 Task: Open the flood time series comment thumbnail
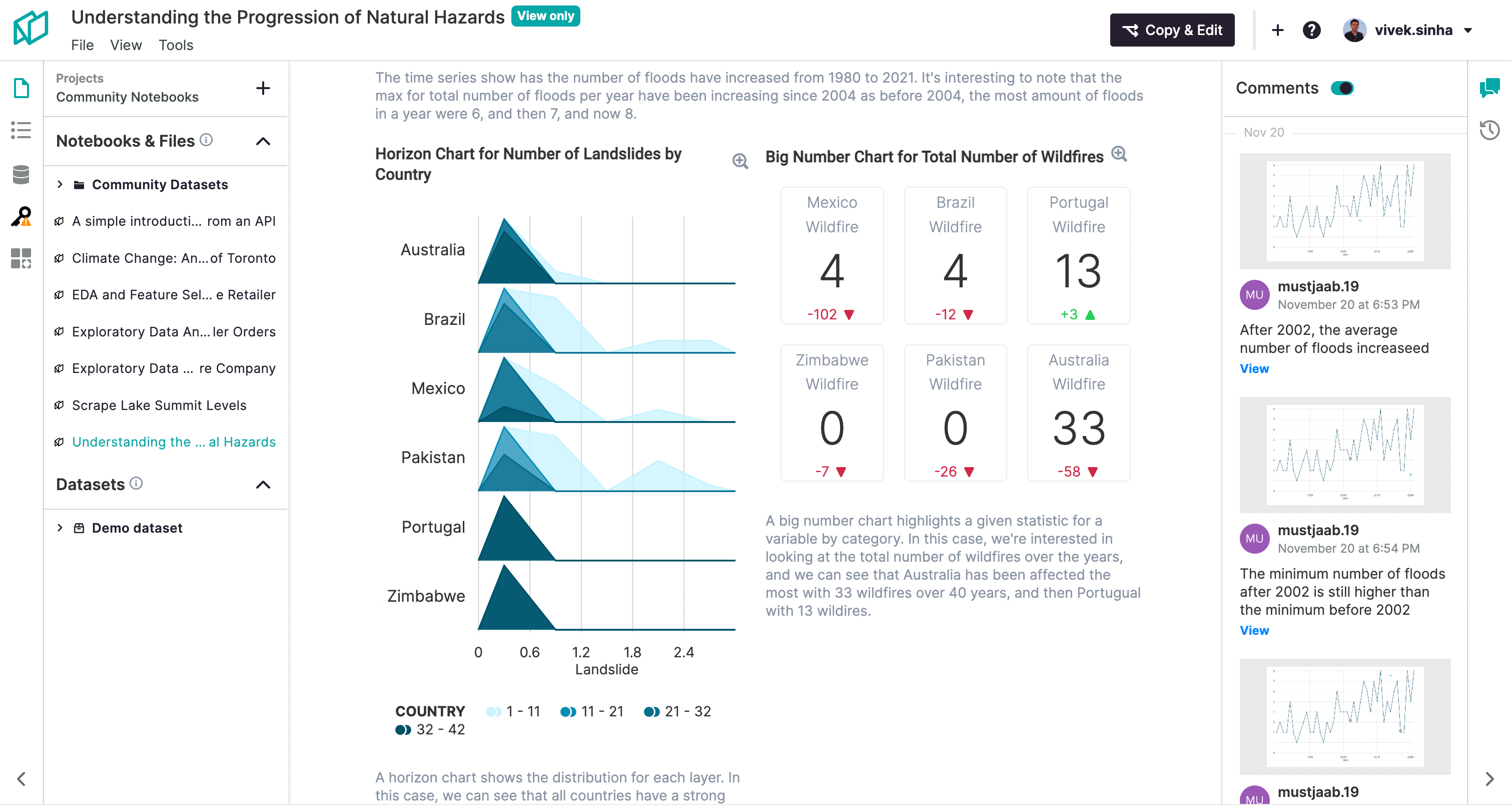(x=1345, y=210)
